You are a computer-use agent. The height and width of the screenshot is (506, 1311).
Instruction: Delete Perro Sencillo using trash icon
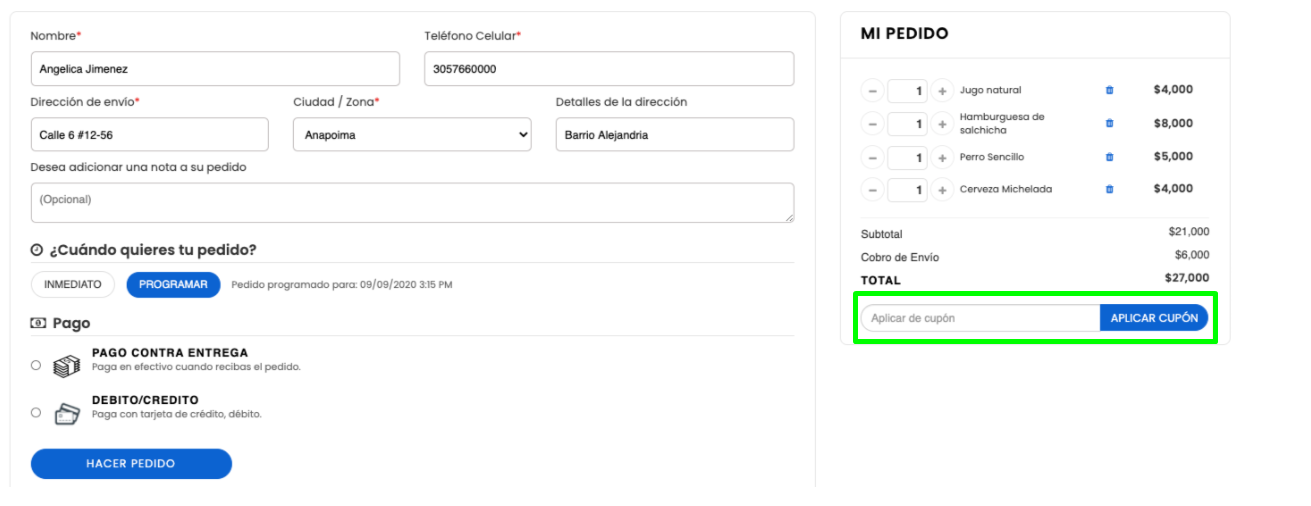click(1109, 157)
